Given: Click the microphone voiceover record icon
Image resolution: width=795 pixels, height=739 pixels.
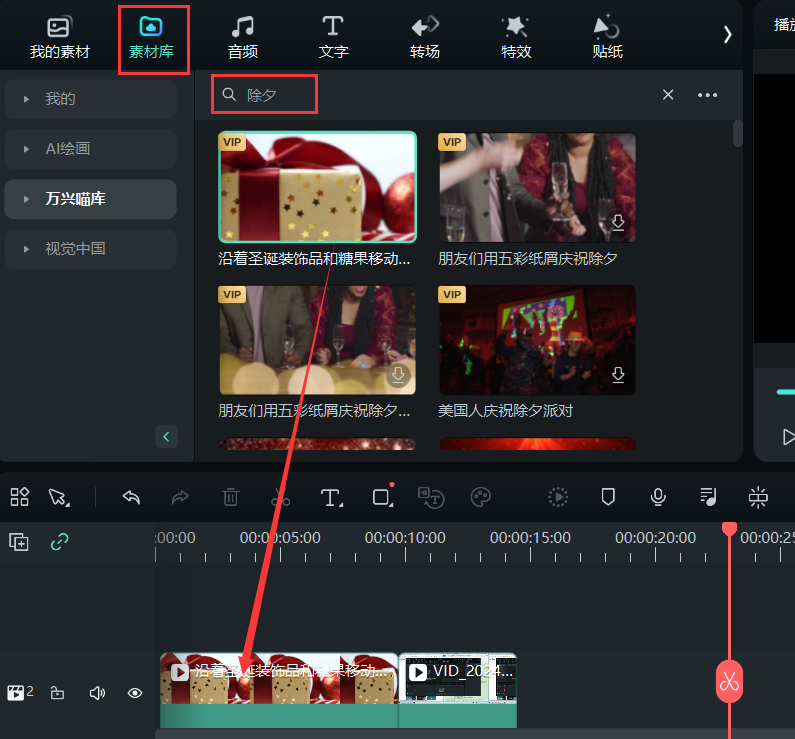Looking at the screenshot, I should coord(658,497).
